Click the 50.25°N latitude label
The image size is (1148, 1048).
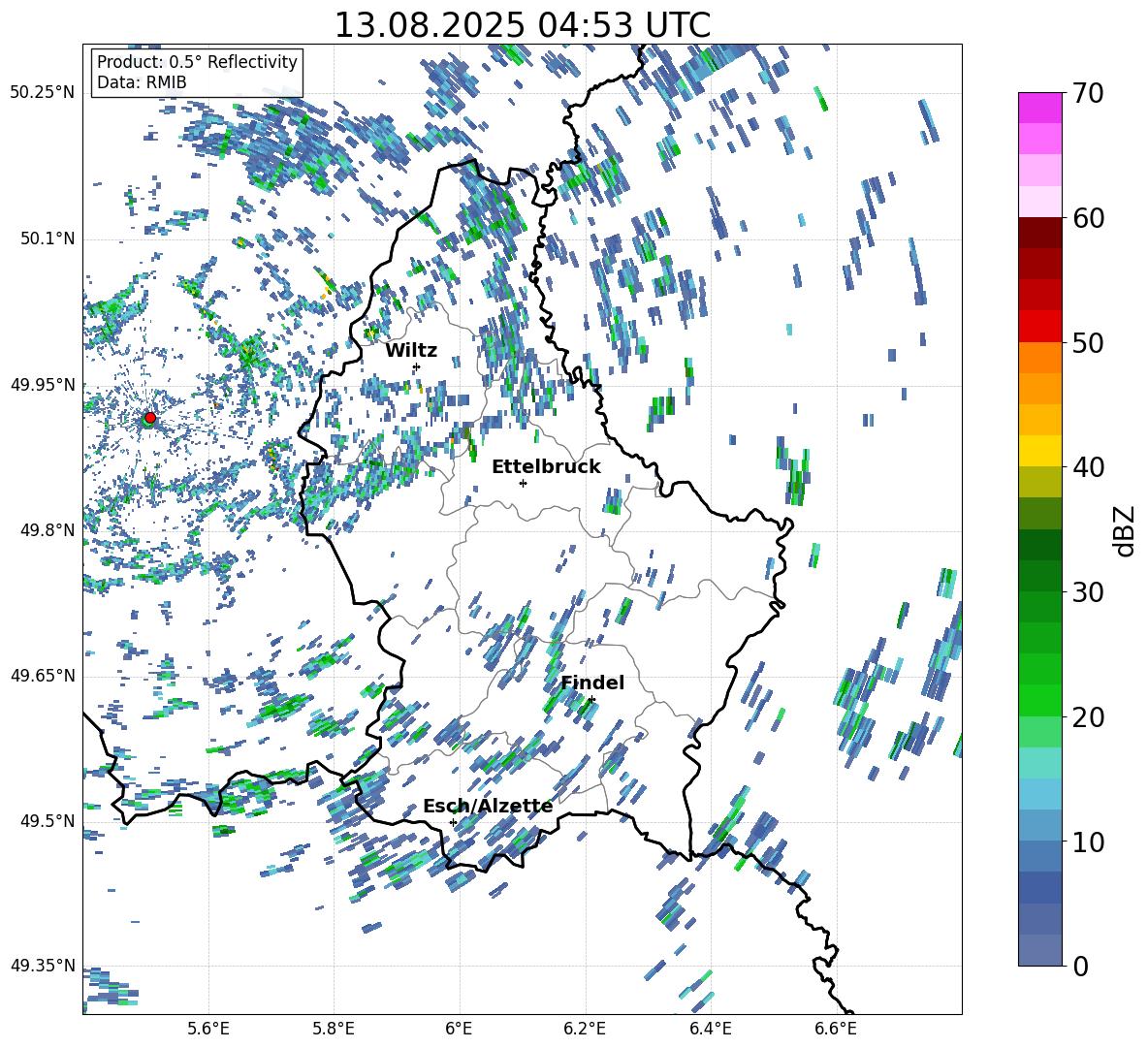click(x=43, y=92)
